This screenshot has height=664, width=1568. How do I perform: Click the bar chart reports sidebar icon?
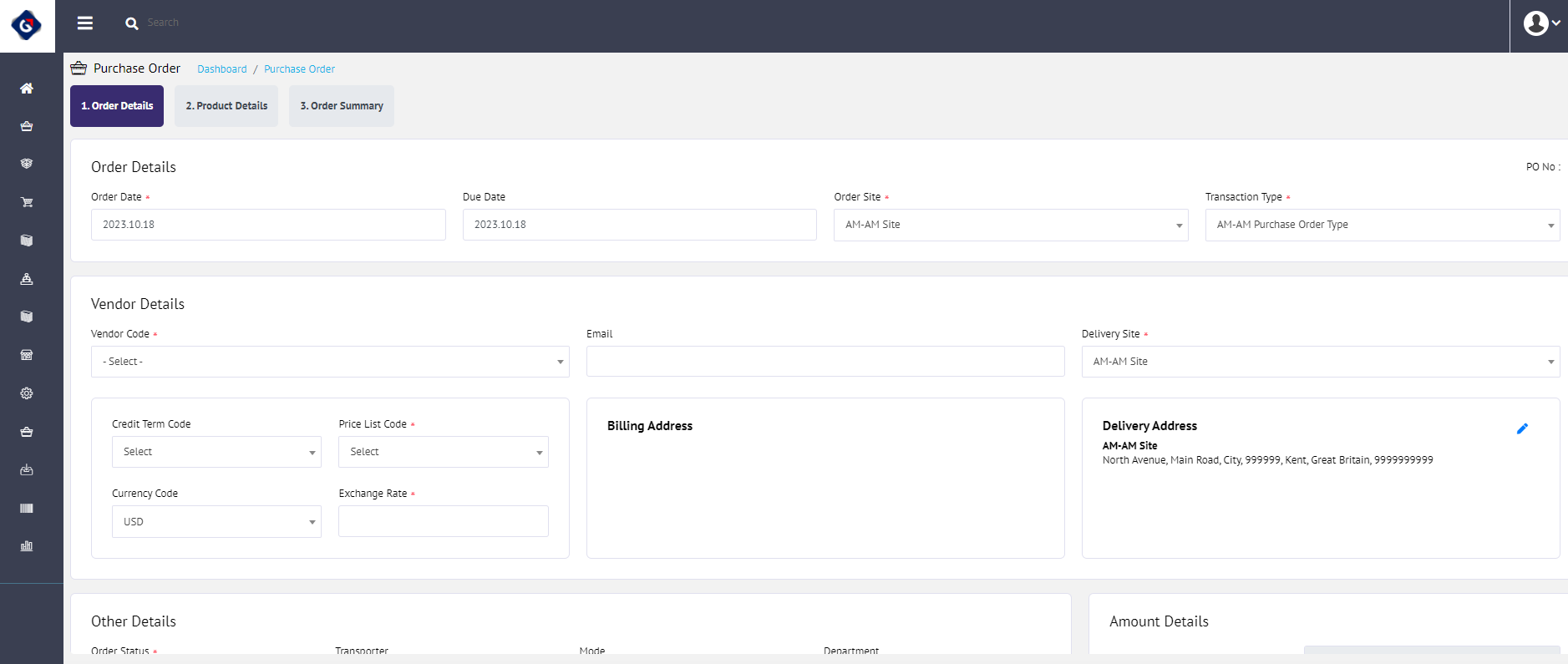coord(27,546)
